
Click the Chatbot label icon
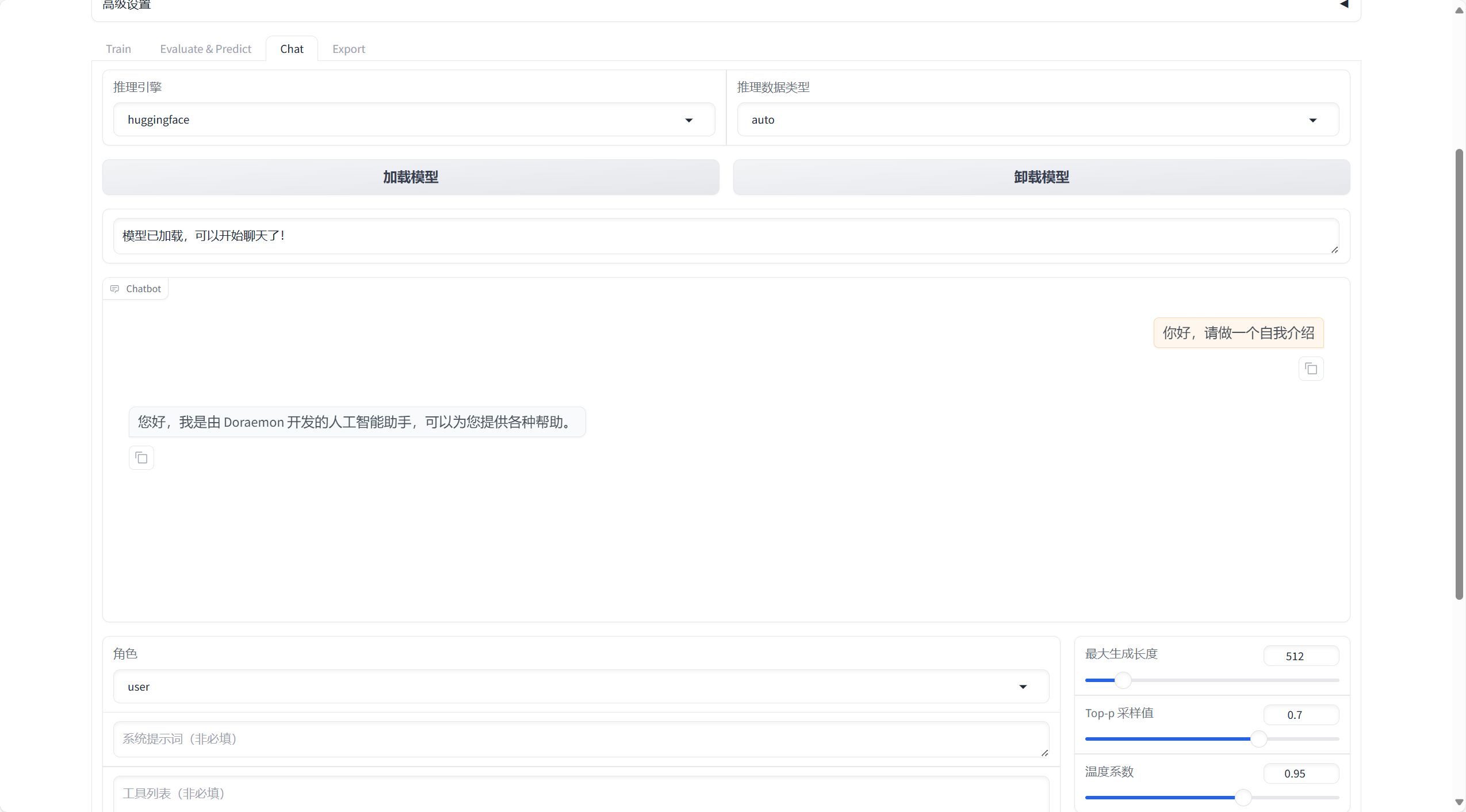pos(114,289)
